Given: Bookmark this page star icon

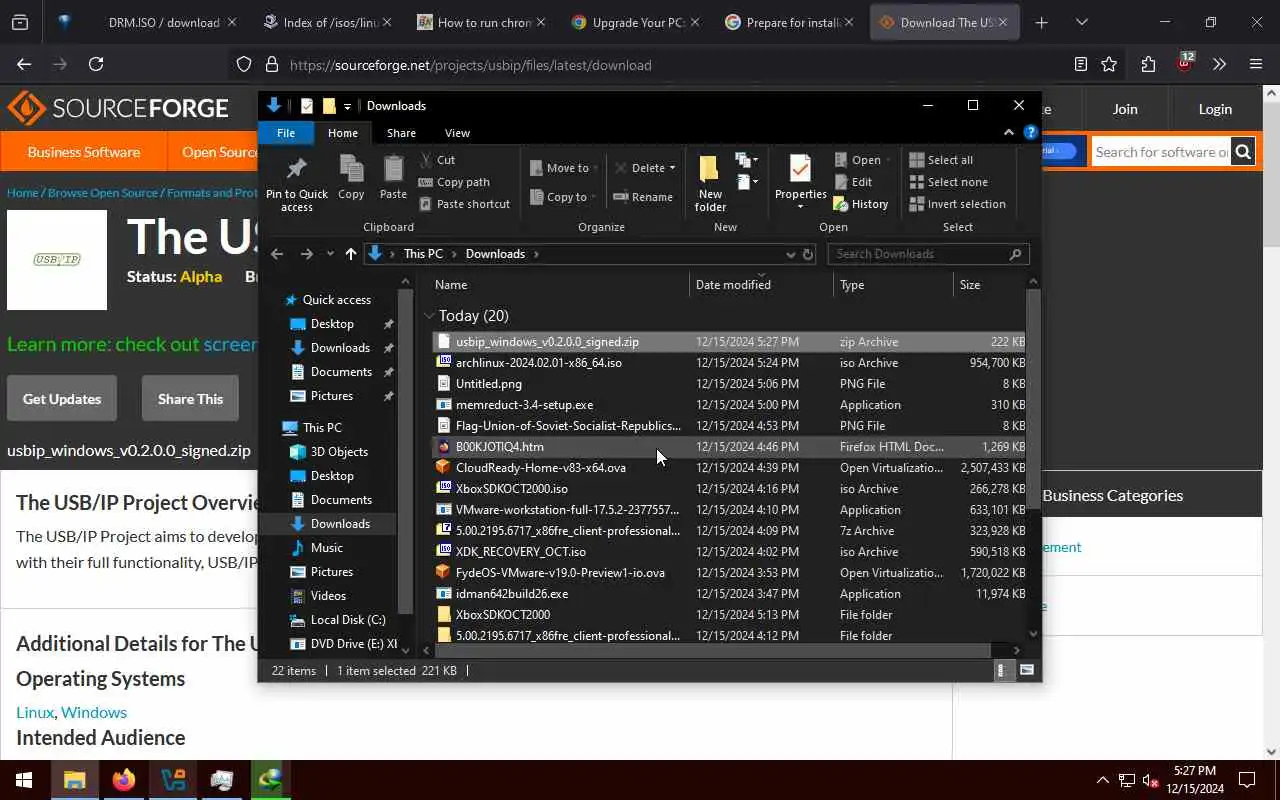Looking at the screenshot, I should coord(1109,65).
